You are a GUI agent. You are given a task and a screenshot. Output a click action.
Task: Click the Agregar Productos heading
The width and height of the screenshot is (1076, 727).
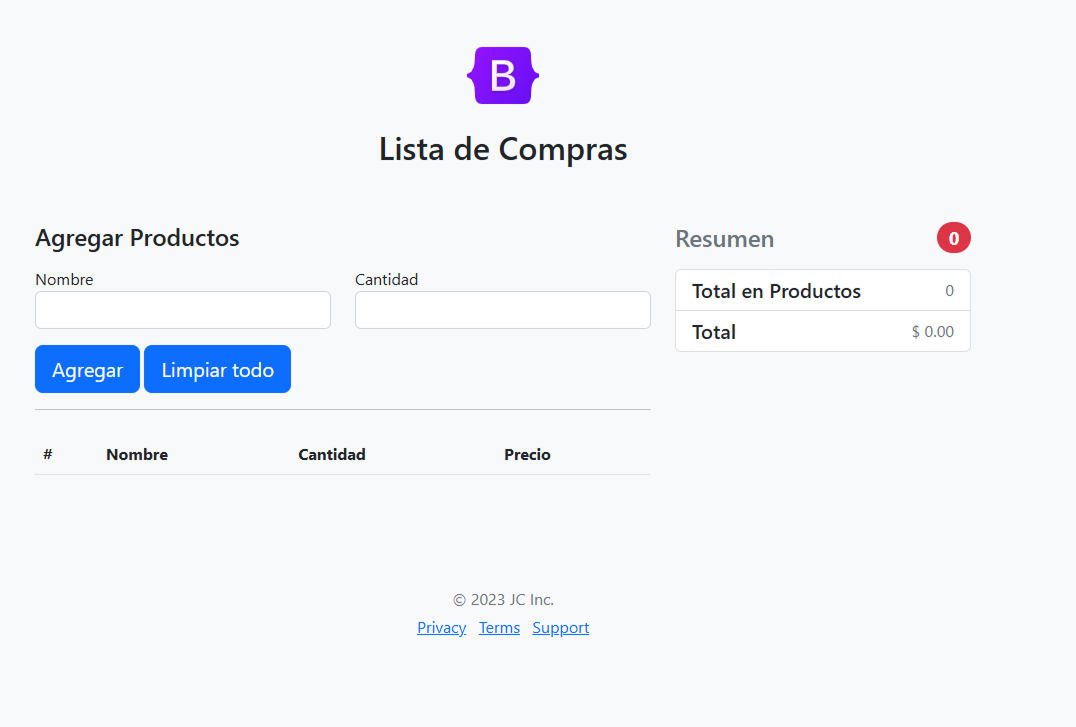[137, 238]
